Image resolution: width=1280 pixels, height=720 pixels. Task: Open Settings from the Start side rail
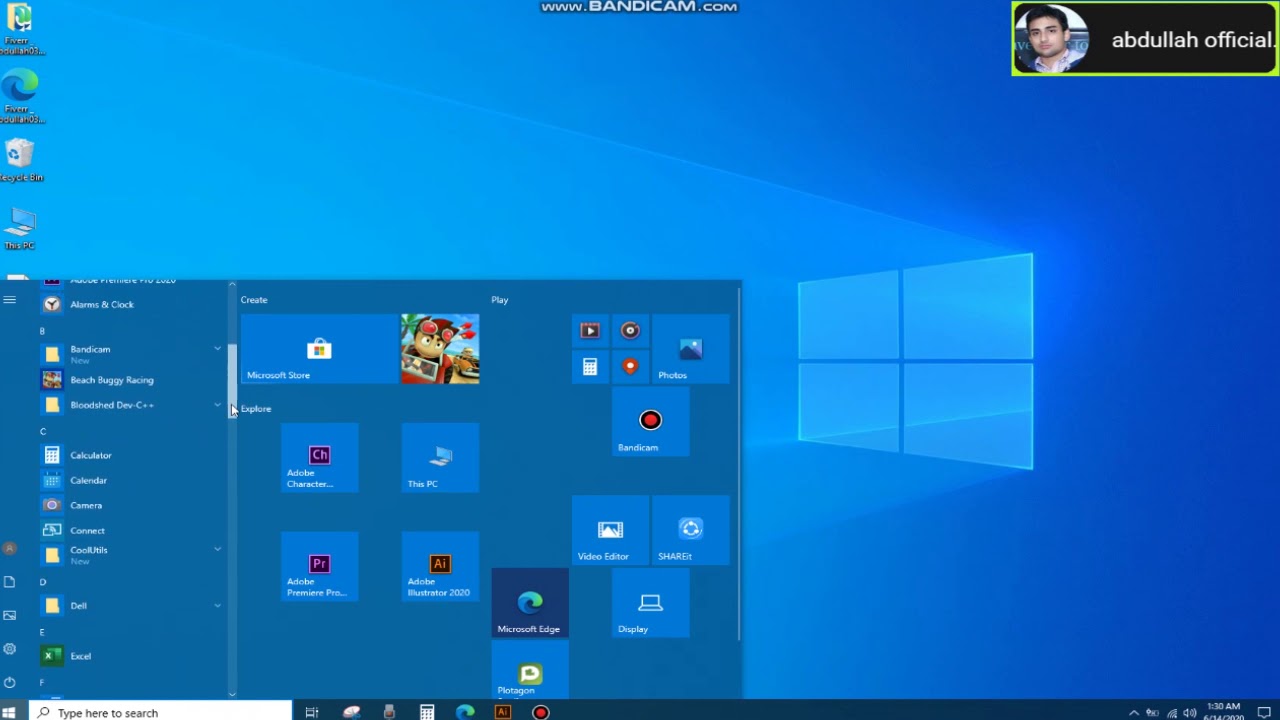click(x=10, y=649)
